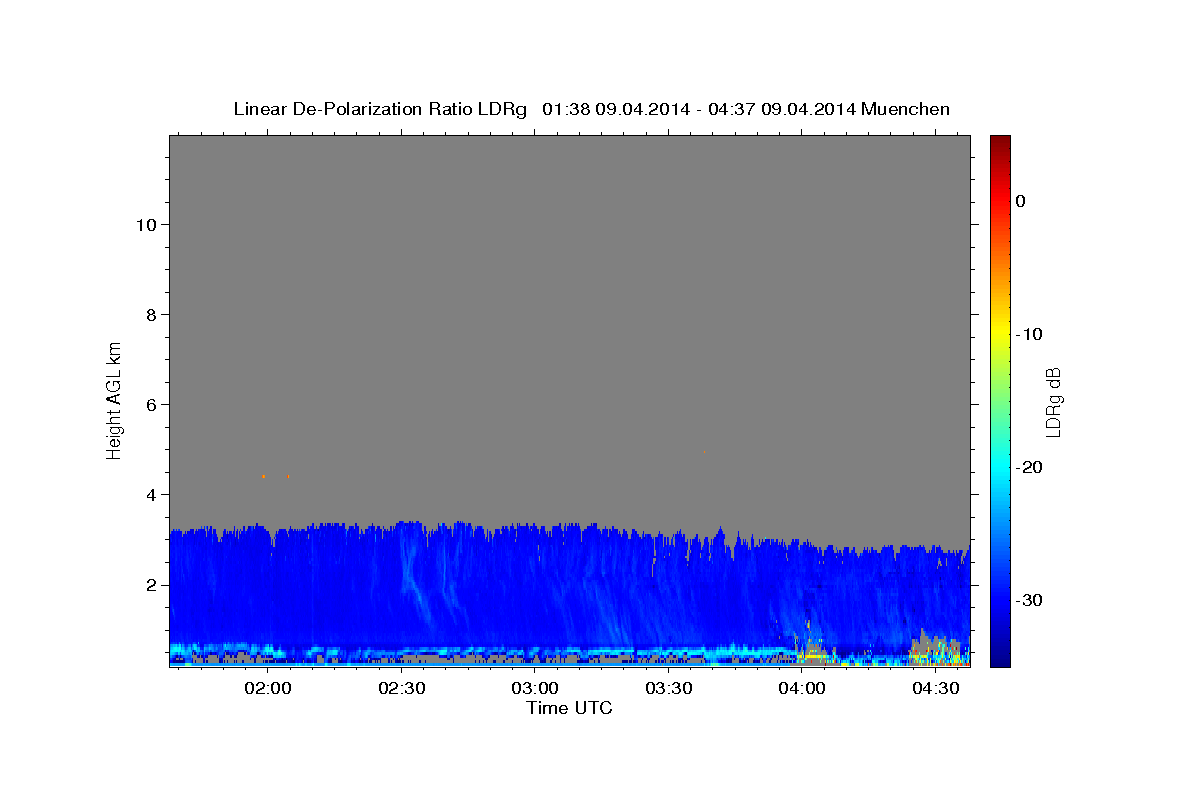The height and width of the screenshot is (800, 1200).
Task: Click the 02:30 time tick label
Action: (x=402, y=688)
